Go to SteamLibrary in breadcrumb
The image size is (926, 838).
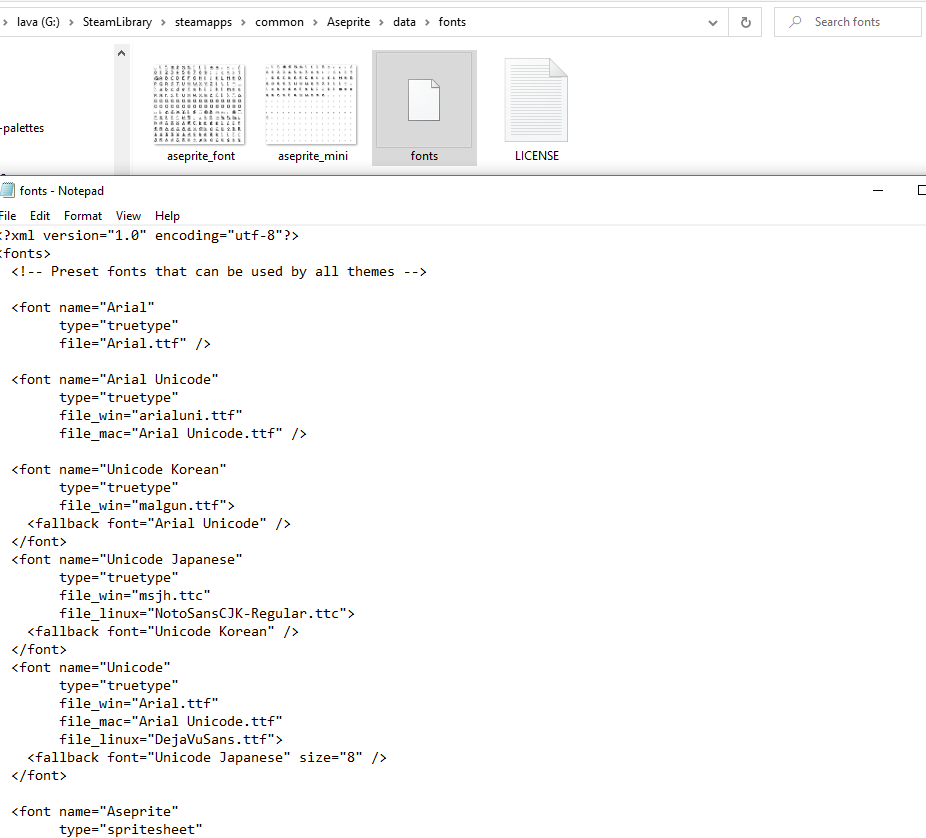117,22
